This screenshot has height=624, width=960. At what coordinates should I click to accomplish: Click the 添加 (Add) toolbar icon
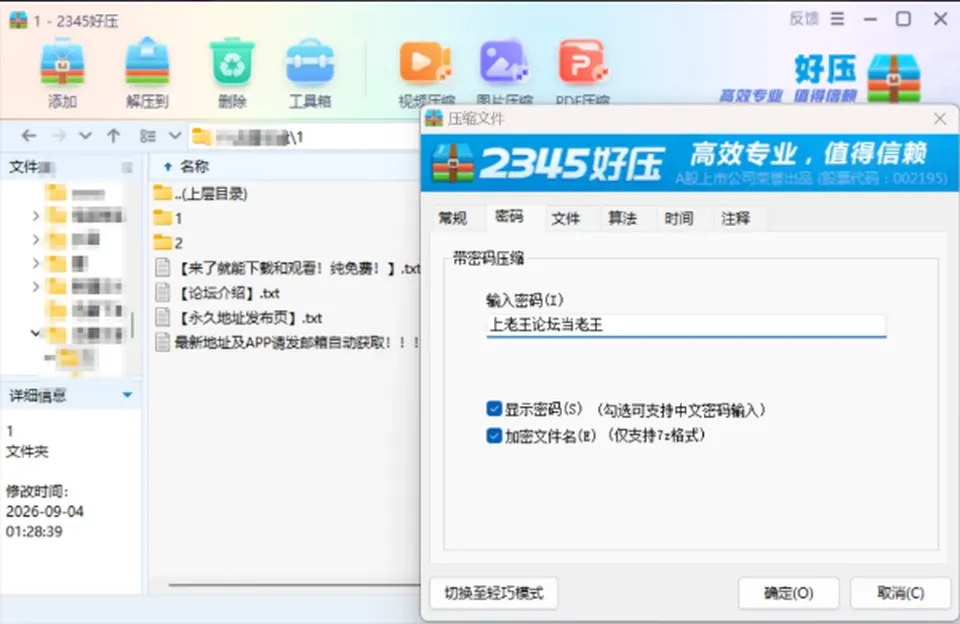pos(62,72)
